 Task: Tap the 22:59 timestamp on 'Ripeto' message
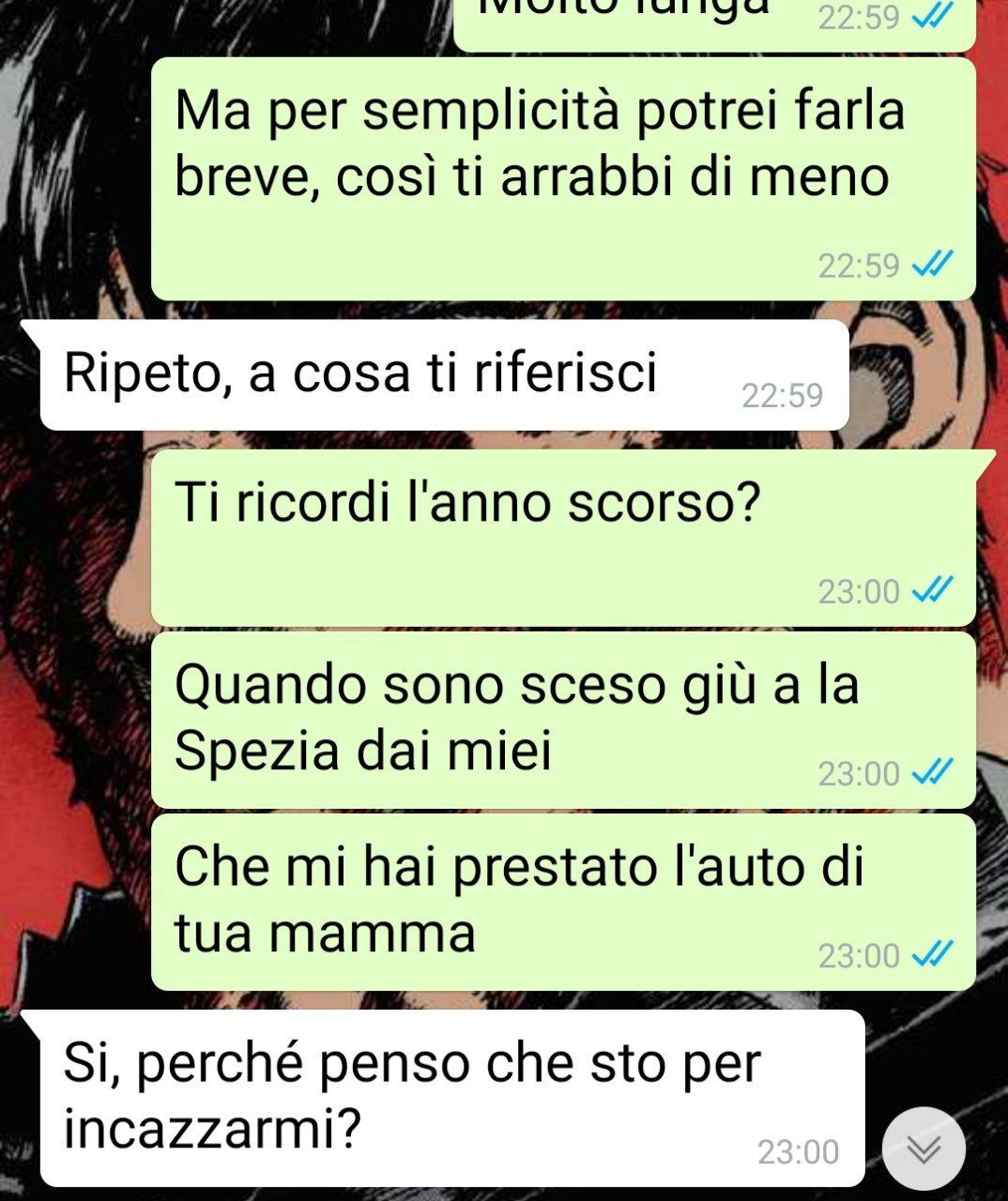(x=782, y=395)
